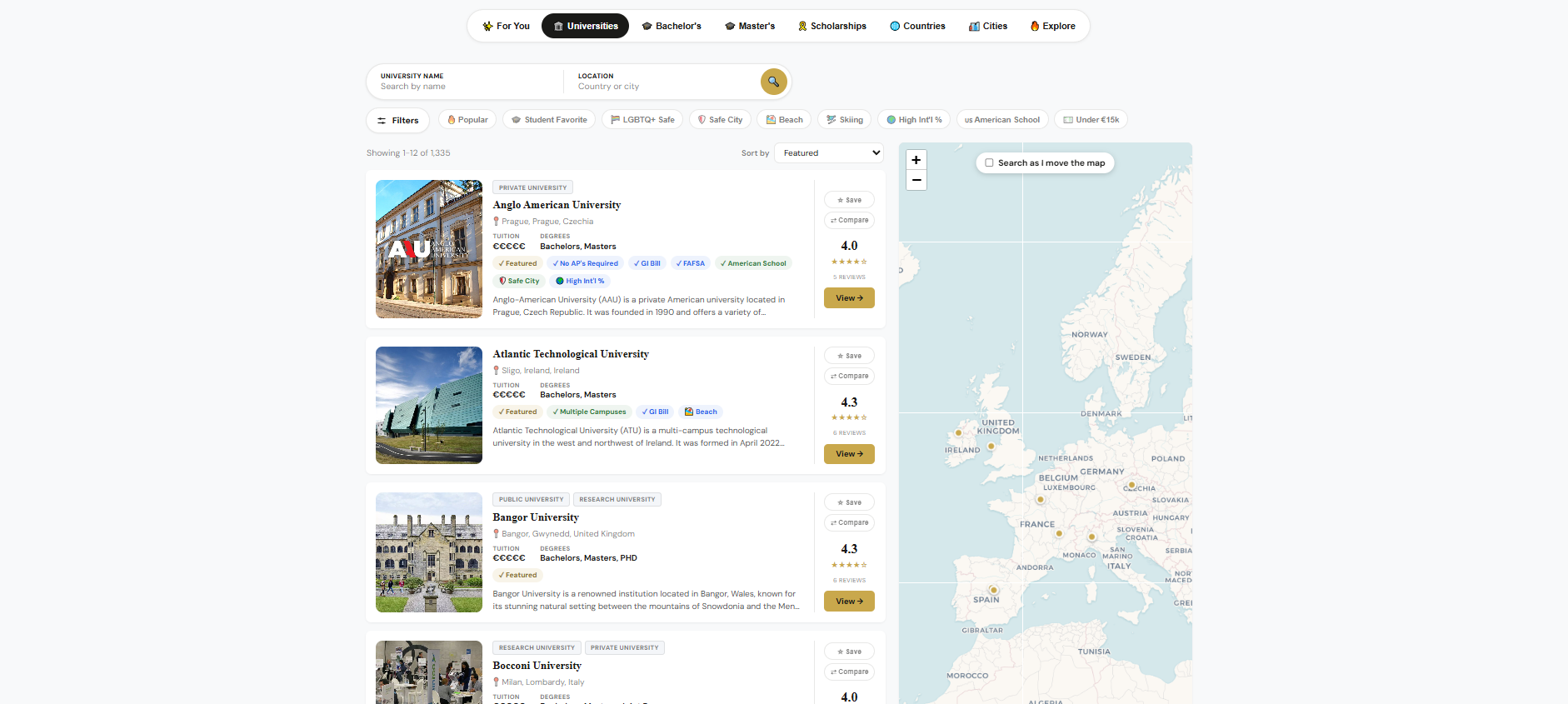
Task: Click the gold search magnifier button
Action: coord(773,82)
